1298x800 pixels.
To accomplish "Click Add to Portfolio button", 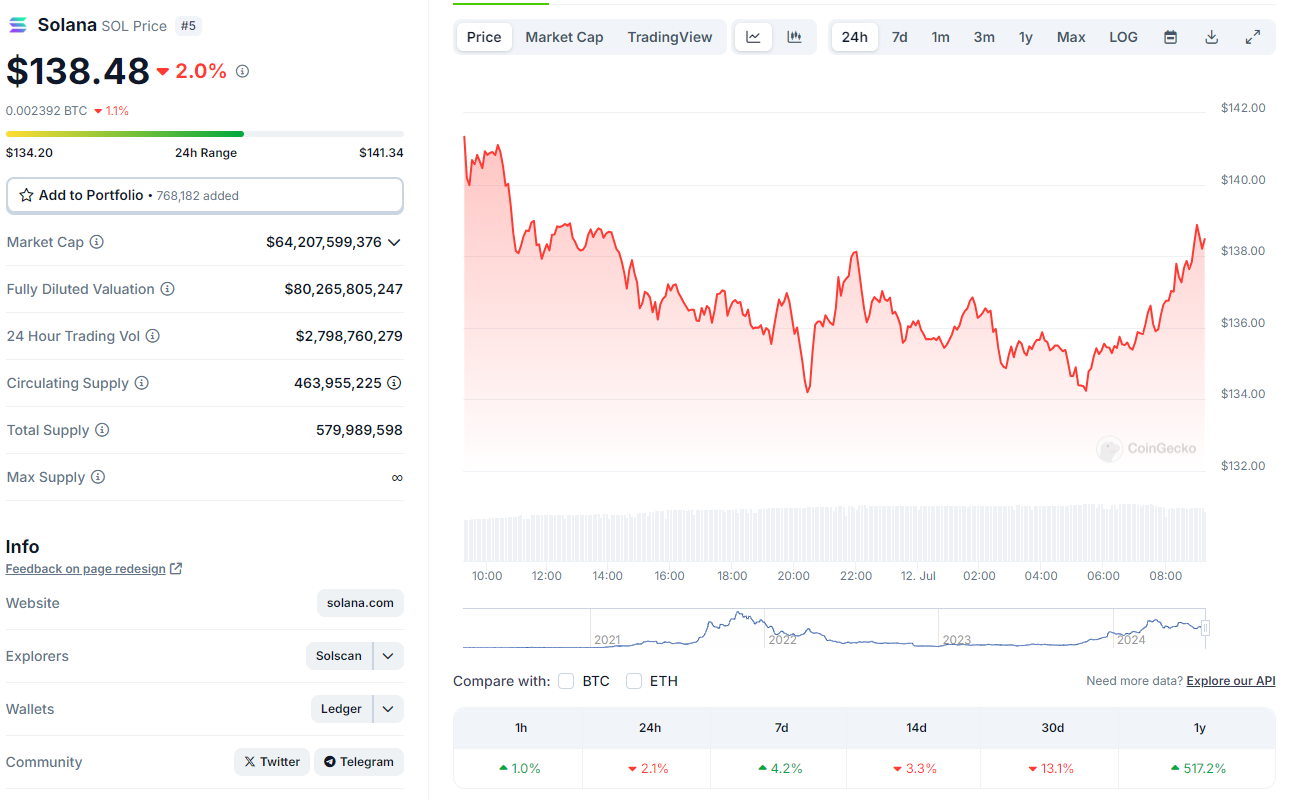I will click(x=205, y=196).
